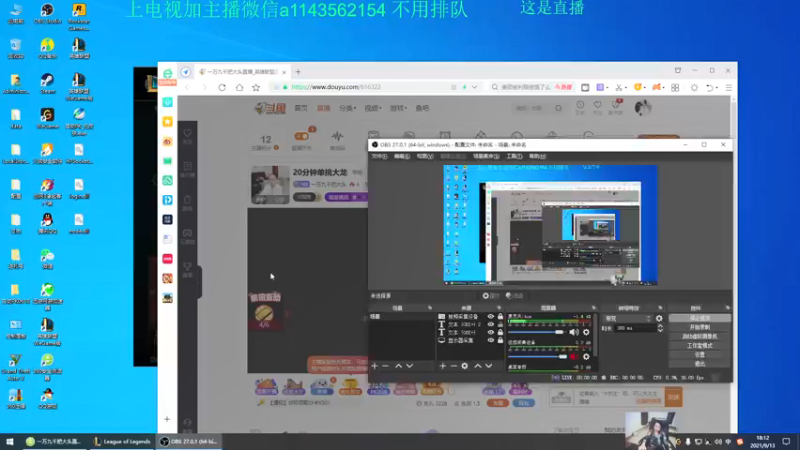Open Douyu user avatar in header
Viewport: 800px width, 450px height.
coord(643,108)
